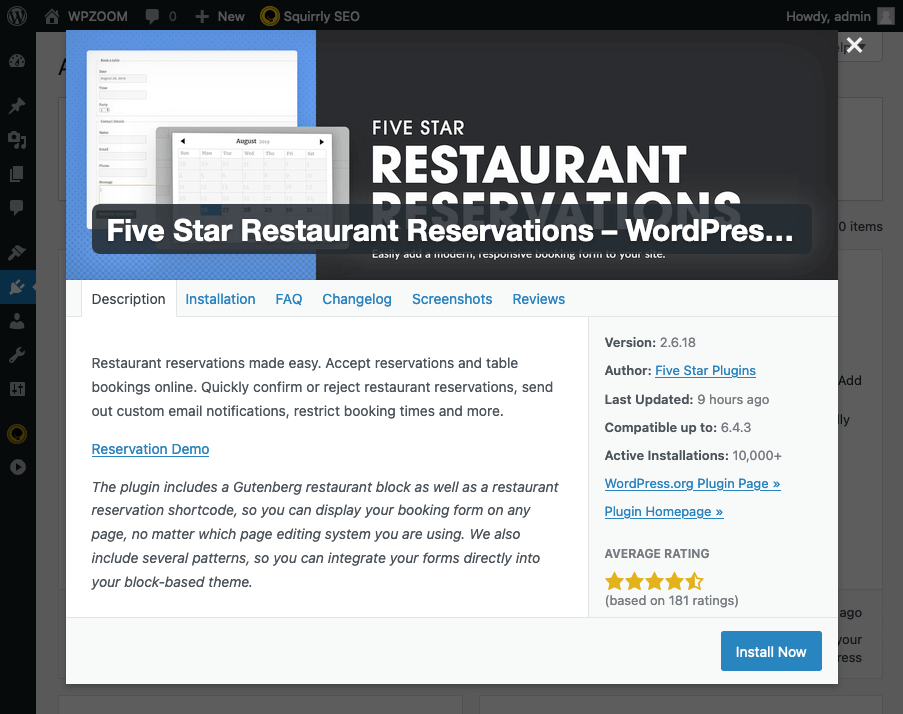Add new content via the New item
This screenshot has width=903, height=714.
220,16
